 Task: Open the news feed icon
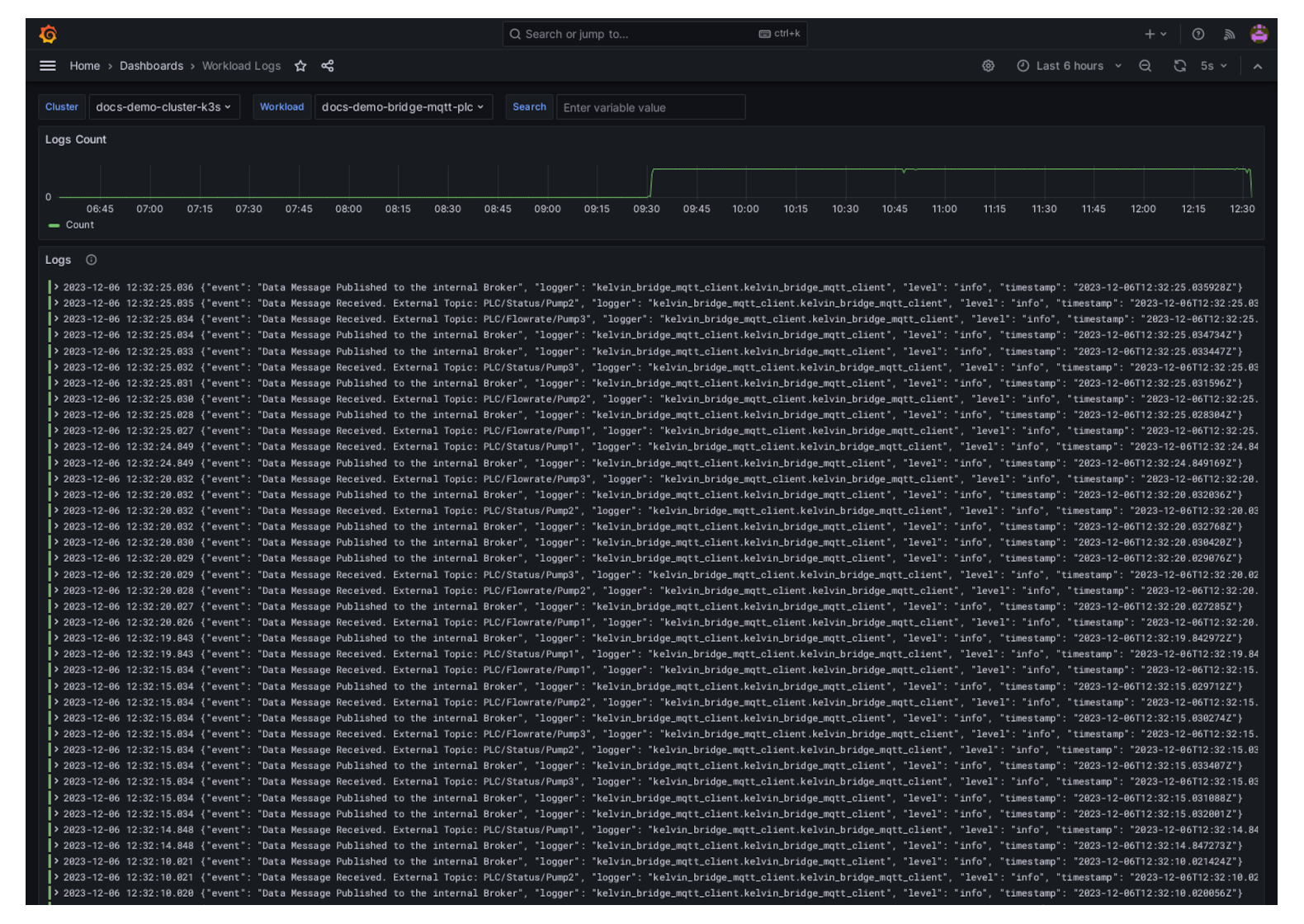click(x=1229, y=34)
